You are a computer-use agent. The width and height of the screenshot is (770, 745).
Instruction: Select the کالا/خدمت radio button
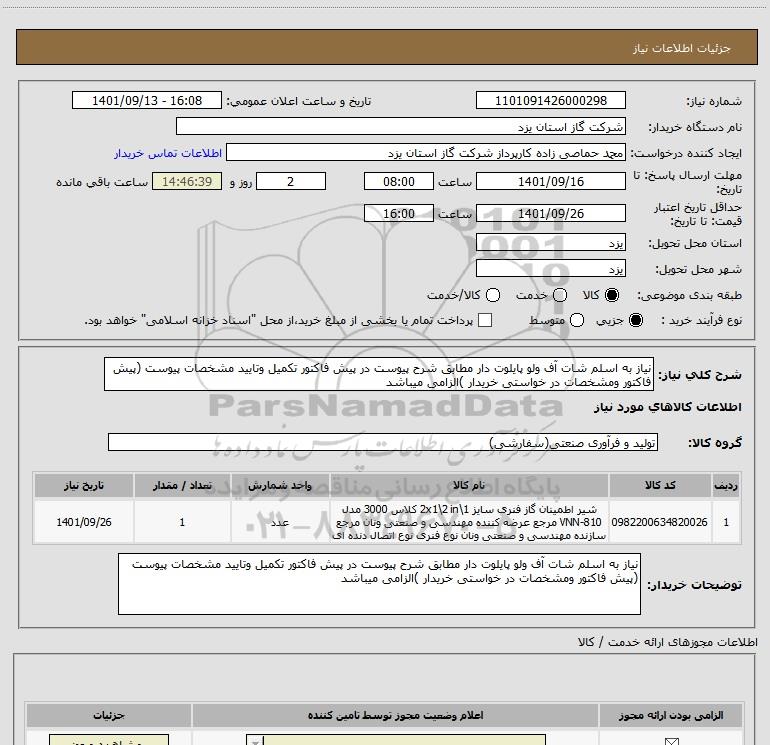point(493,295)
